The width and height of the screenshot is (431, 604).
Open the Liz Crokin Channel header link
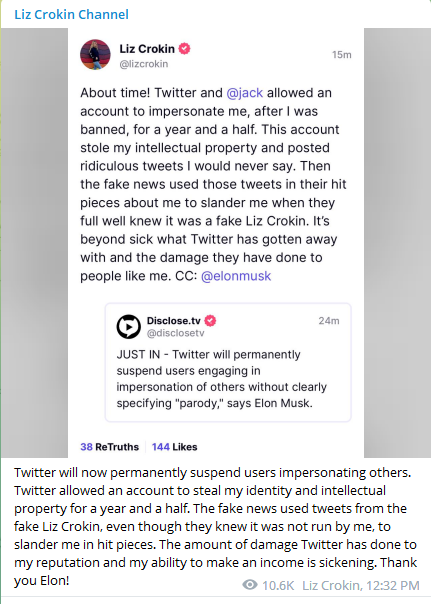point(71,15)
